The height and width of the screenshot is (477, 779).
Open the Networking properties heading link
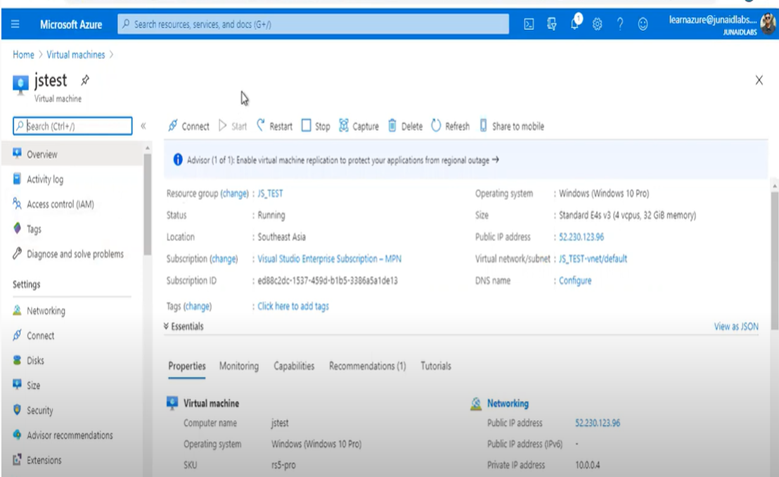pyautogui.click(x=508, y=403)
